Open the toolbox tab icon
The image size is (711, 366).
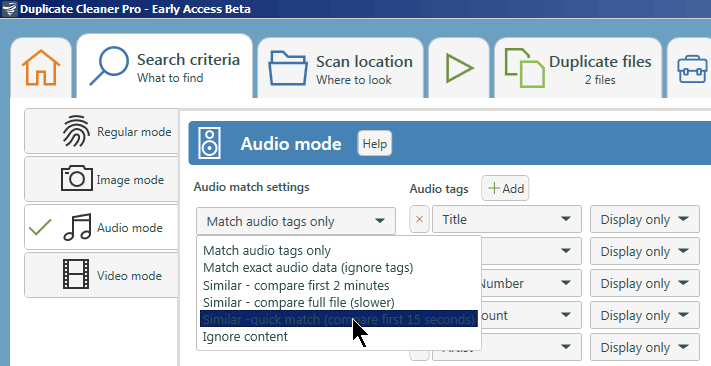coord(691,68)
